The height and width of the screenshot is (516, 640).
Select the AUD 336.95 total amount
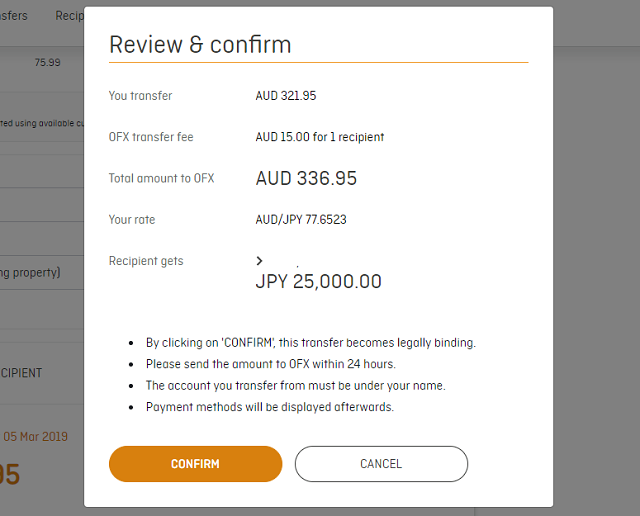pos(306,179)
